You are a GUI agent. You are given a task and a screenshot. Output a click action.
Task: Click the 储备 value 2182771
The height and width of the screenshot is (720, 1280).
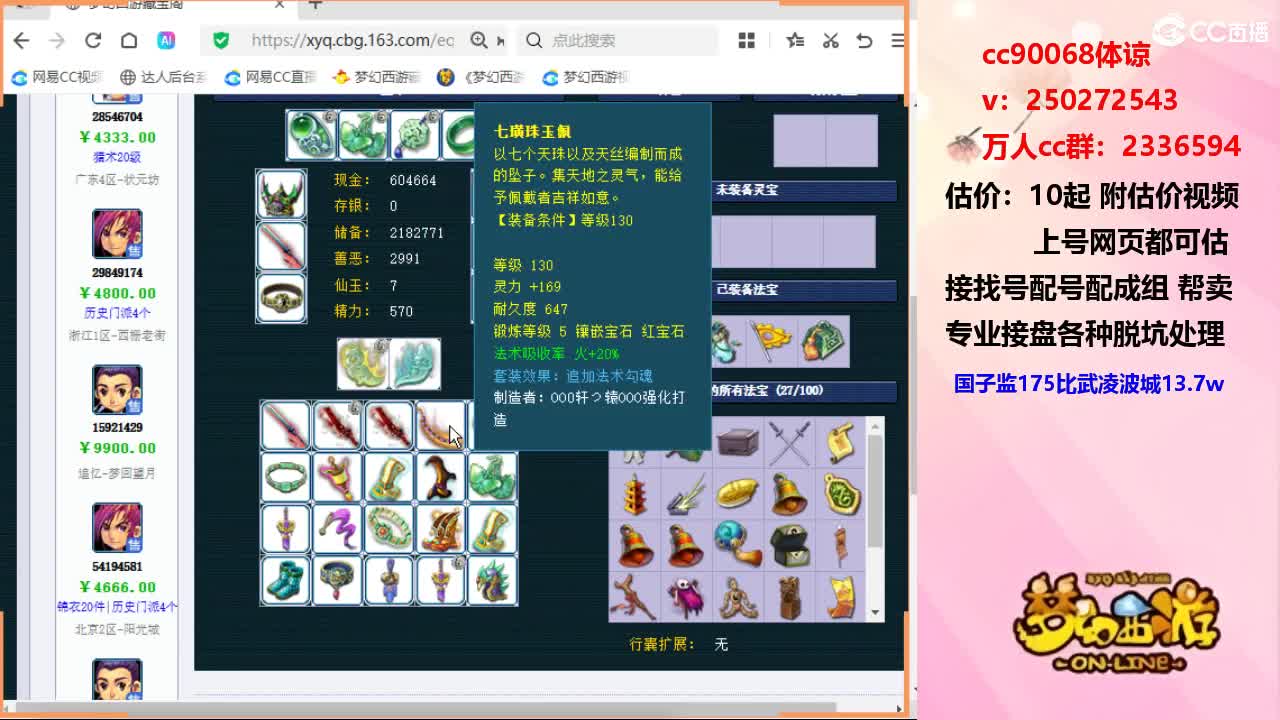pos(417,233)
